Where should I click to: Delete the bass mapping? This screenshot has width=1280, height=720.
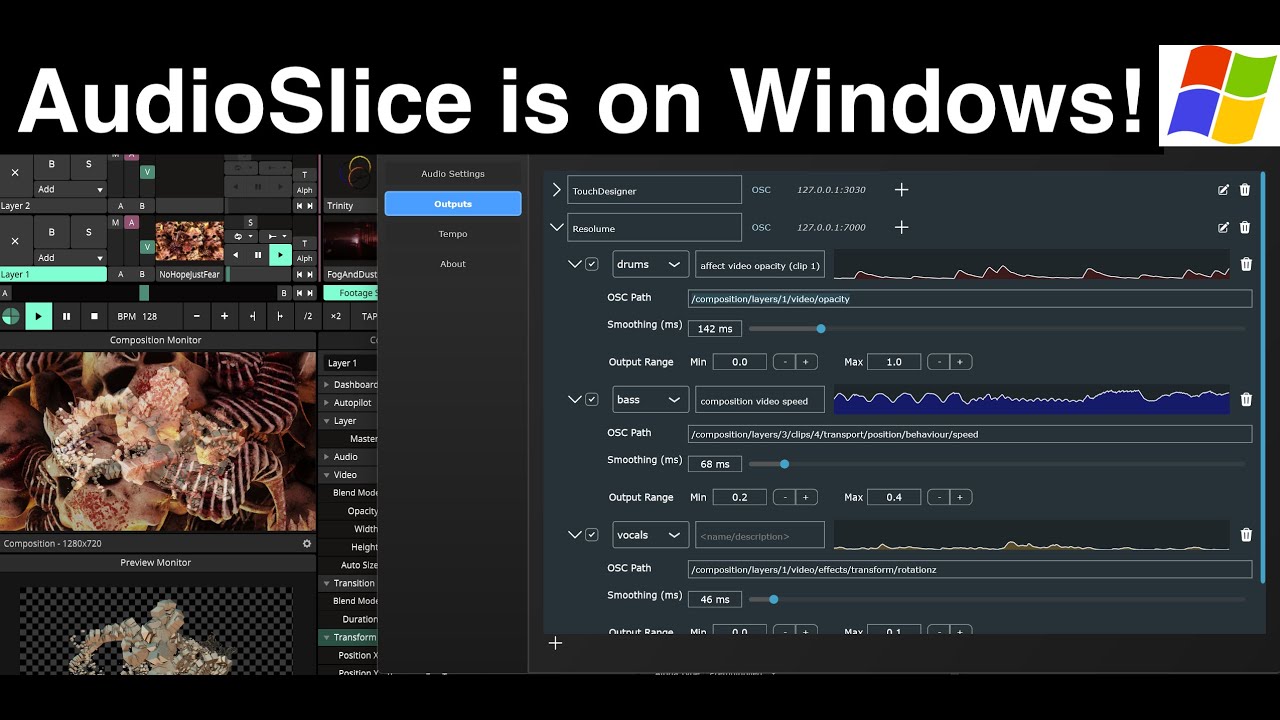point(1246,400)
